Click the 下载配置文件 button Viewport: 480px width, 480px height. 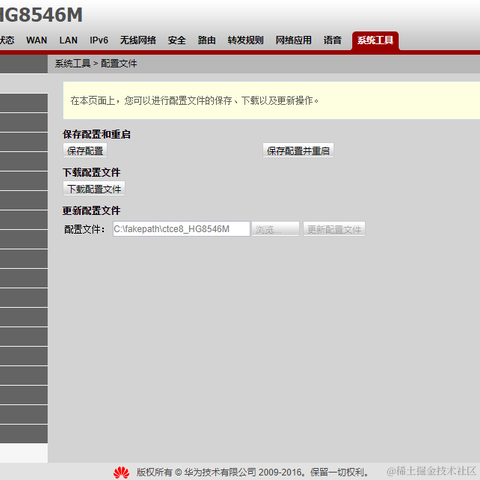[x=94, y=189]
